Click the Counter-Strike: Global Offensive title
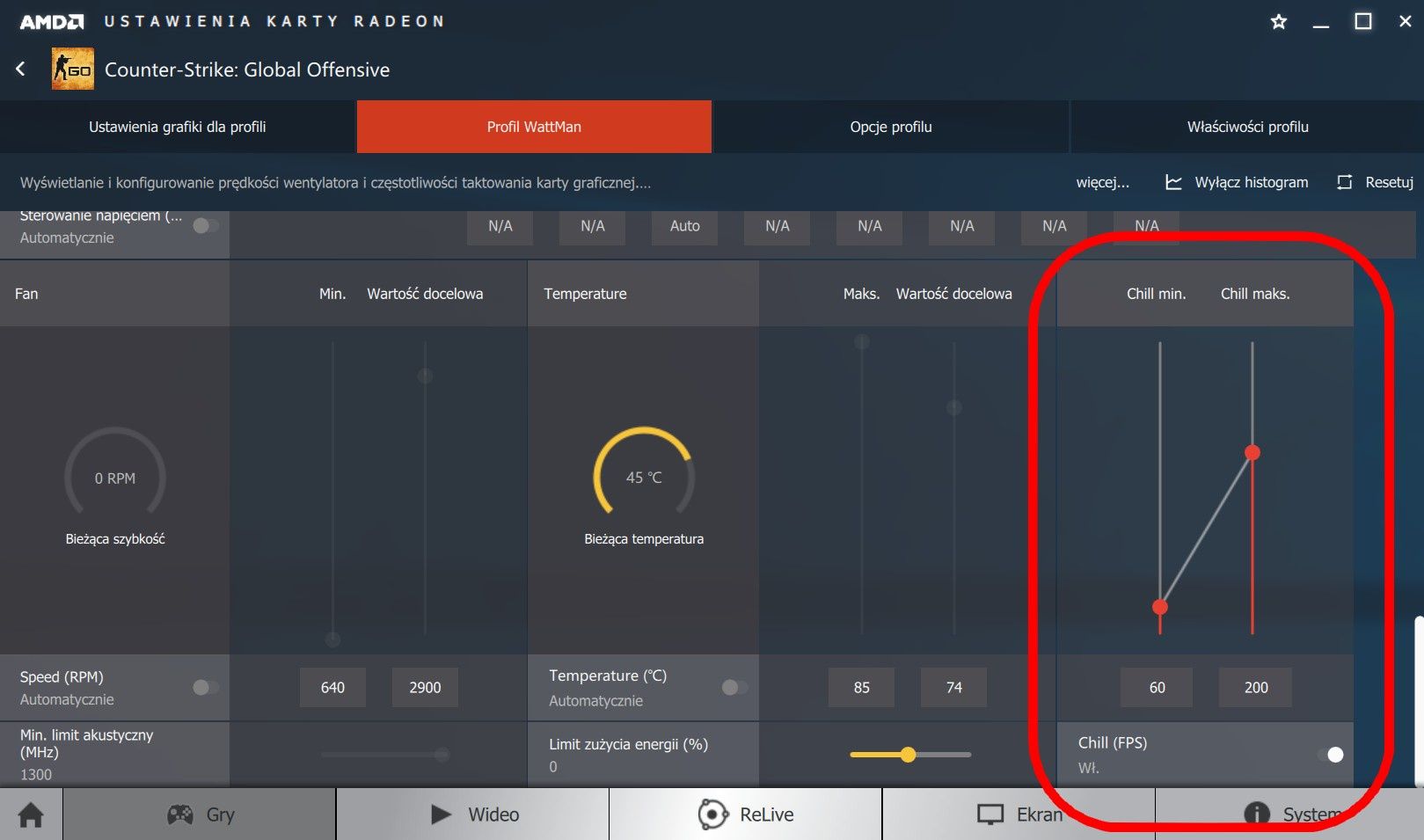 (247, 69)
